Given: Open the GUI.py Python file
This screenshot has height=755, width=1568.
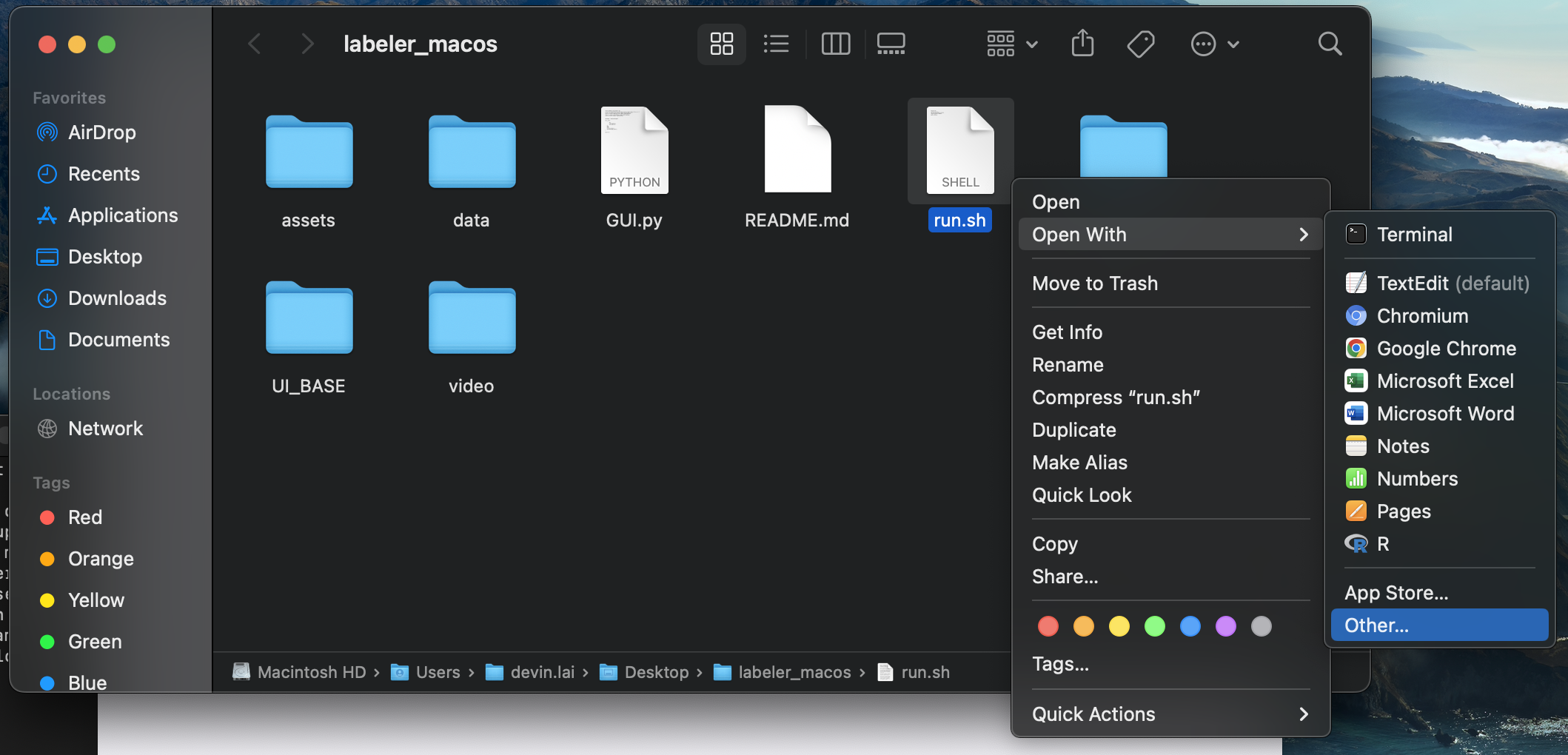Looking at the screenshot, I should 634,149.
